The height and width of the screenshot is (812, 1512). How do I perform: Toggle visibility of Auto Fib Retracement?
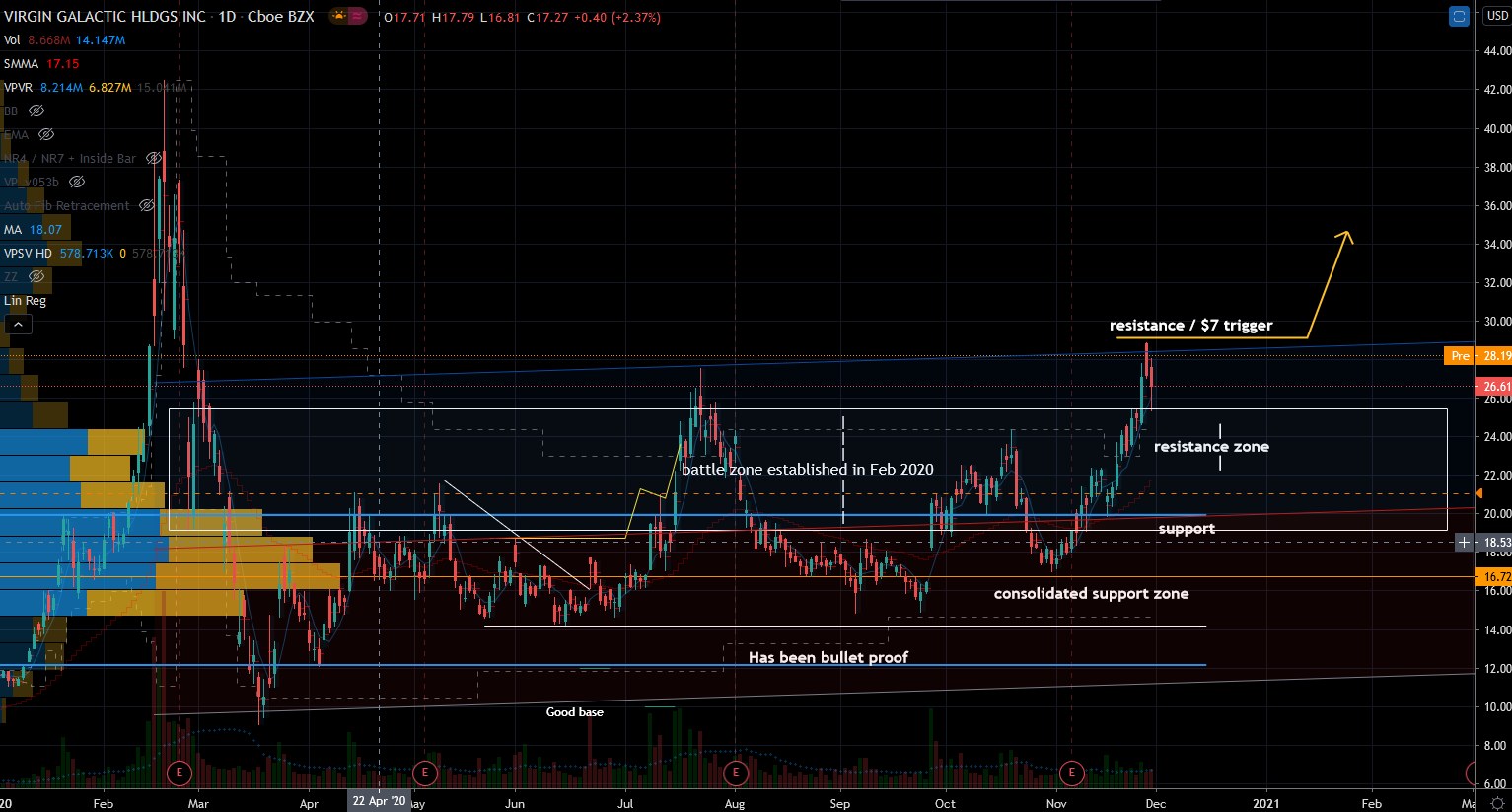point(146,206)
